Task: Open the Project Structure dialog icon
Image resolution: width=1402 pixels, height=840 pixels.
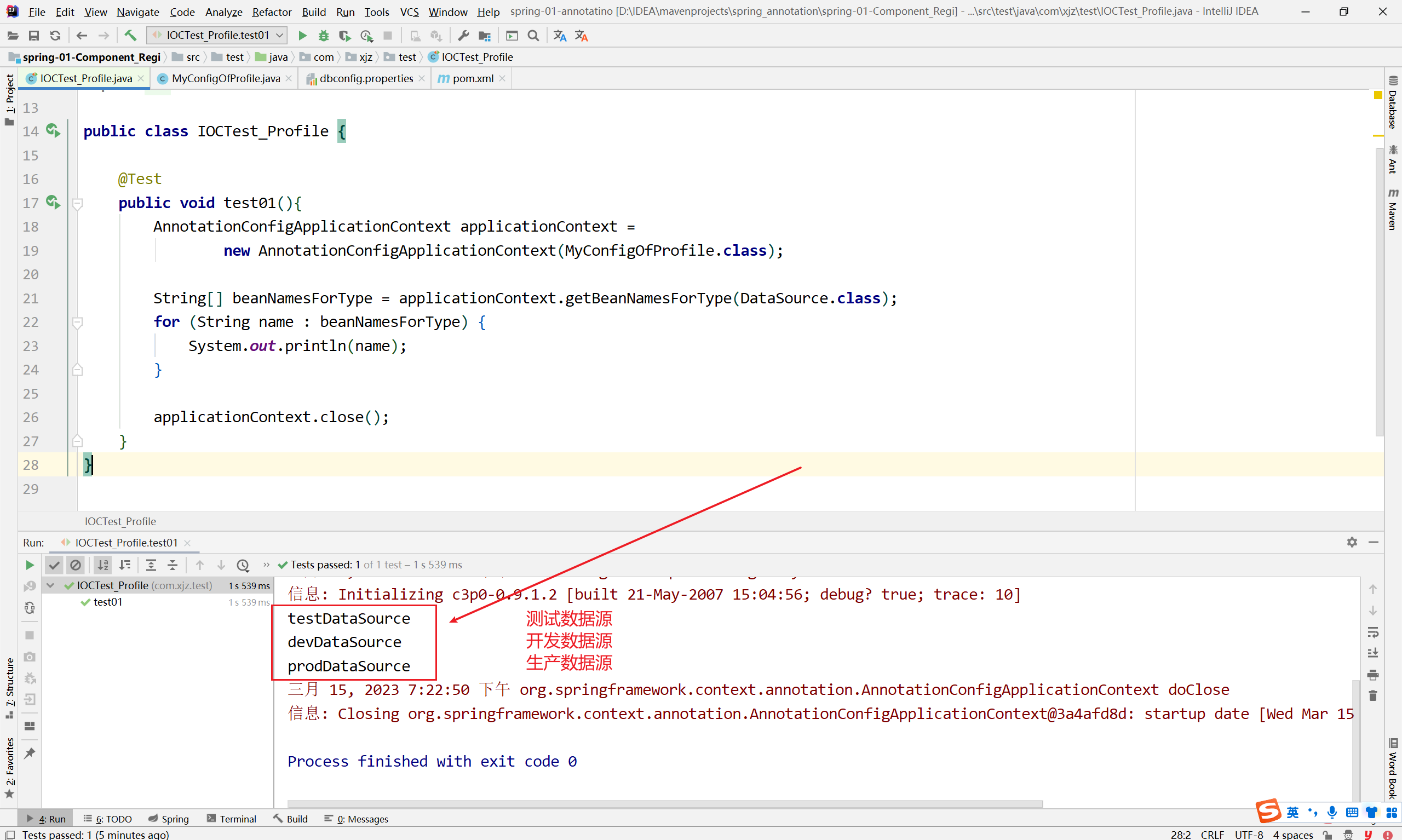Action: [485, 36]
